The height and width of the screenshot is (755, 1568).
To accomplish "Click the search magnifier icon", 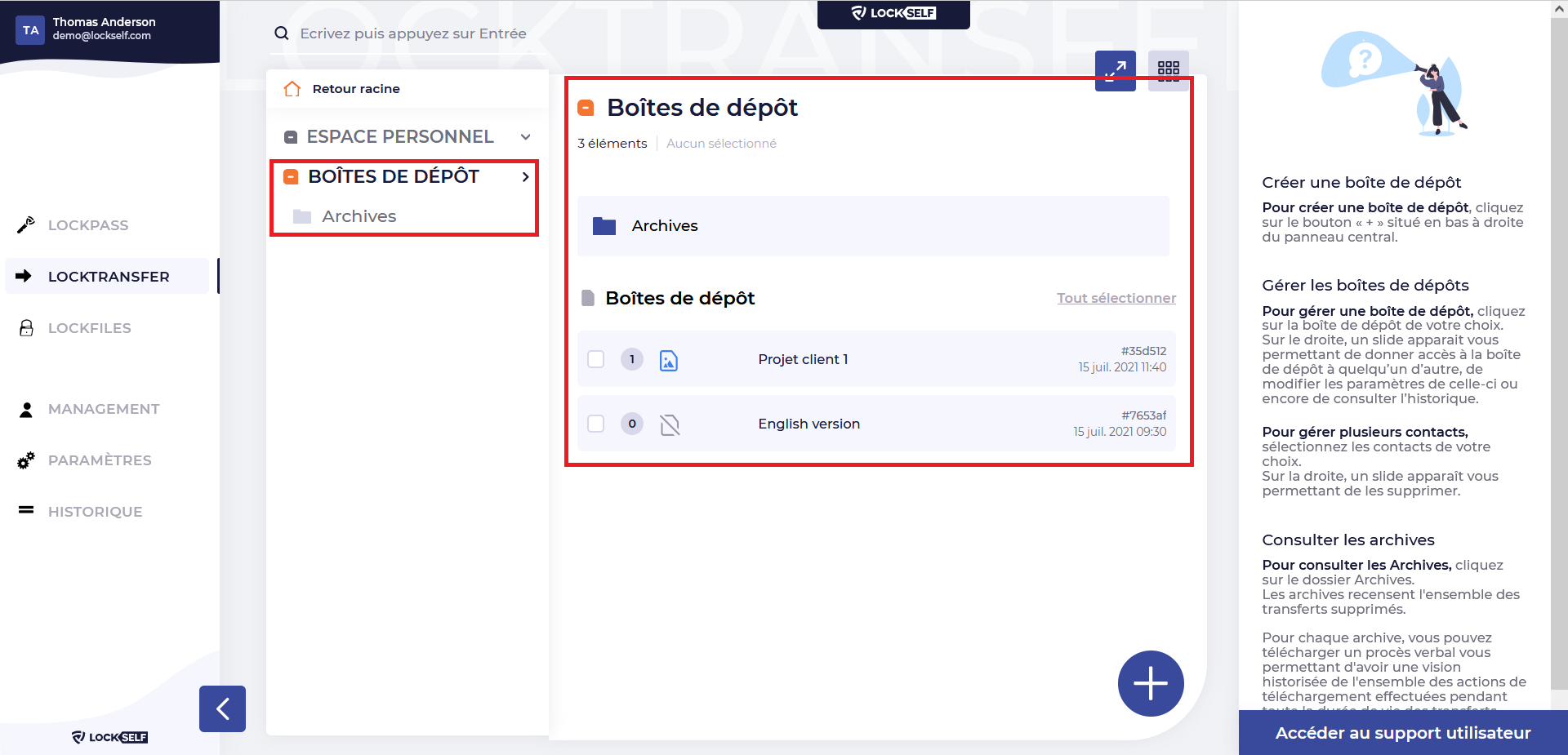I will coord(282,33).
